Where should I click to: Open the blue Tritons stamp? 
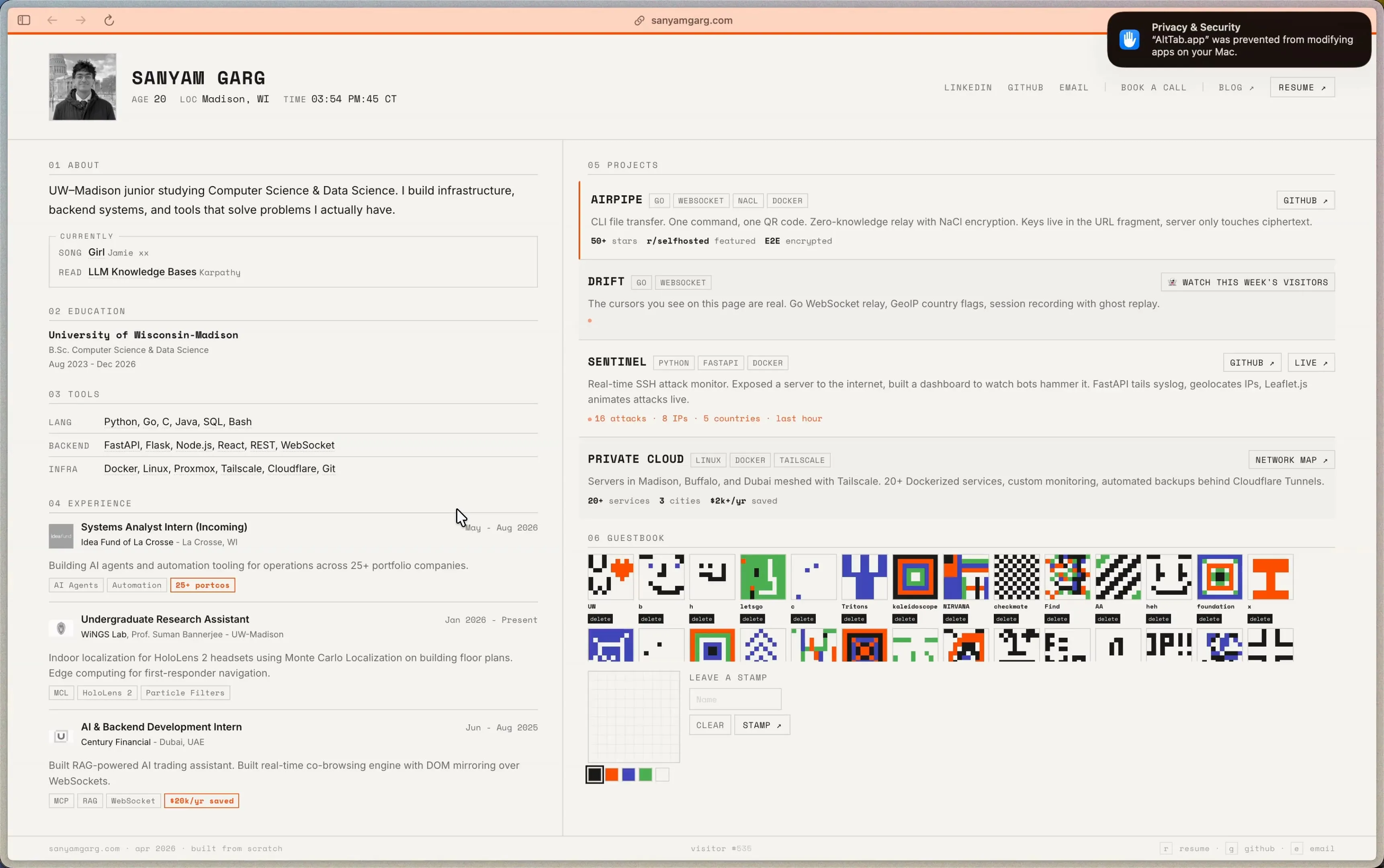tap(864, 576)
